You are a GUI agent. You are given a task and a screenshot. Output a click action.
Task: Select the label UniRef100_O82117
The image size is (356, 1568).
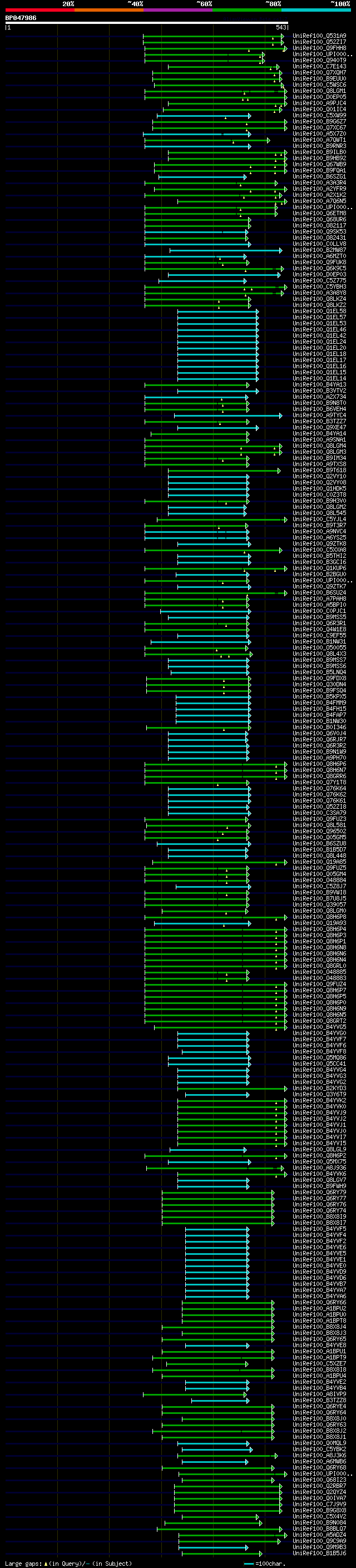point(319,226)
